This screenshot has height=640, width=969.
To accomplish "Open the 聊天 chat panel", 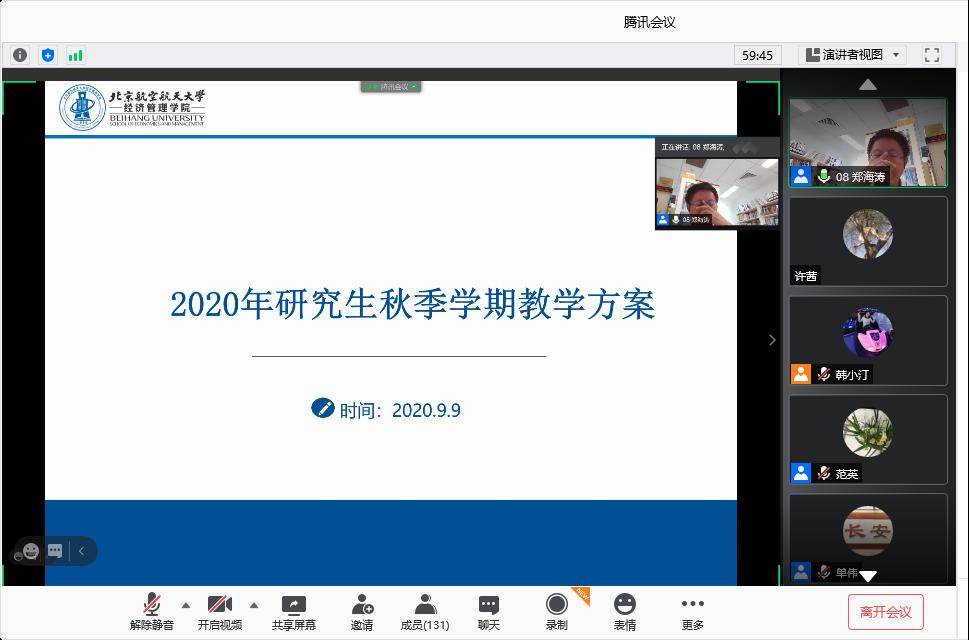I will point(488,612).
